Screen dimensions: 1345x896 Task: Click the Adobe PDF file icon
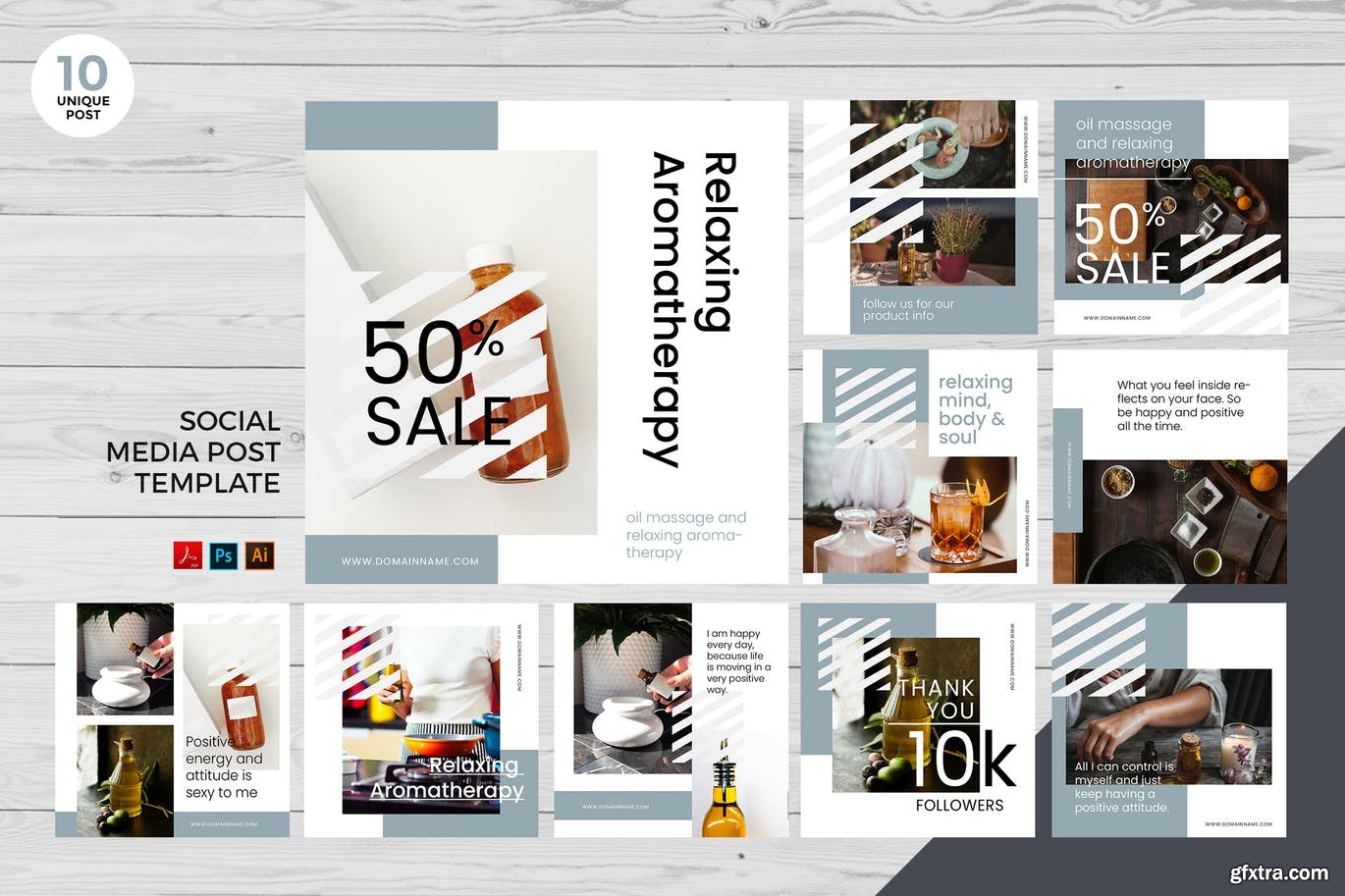click(188, 555)
